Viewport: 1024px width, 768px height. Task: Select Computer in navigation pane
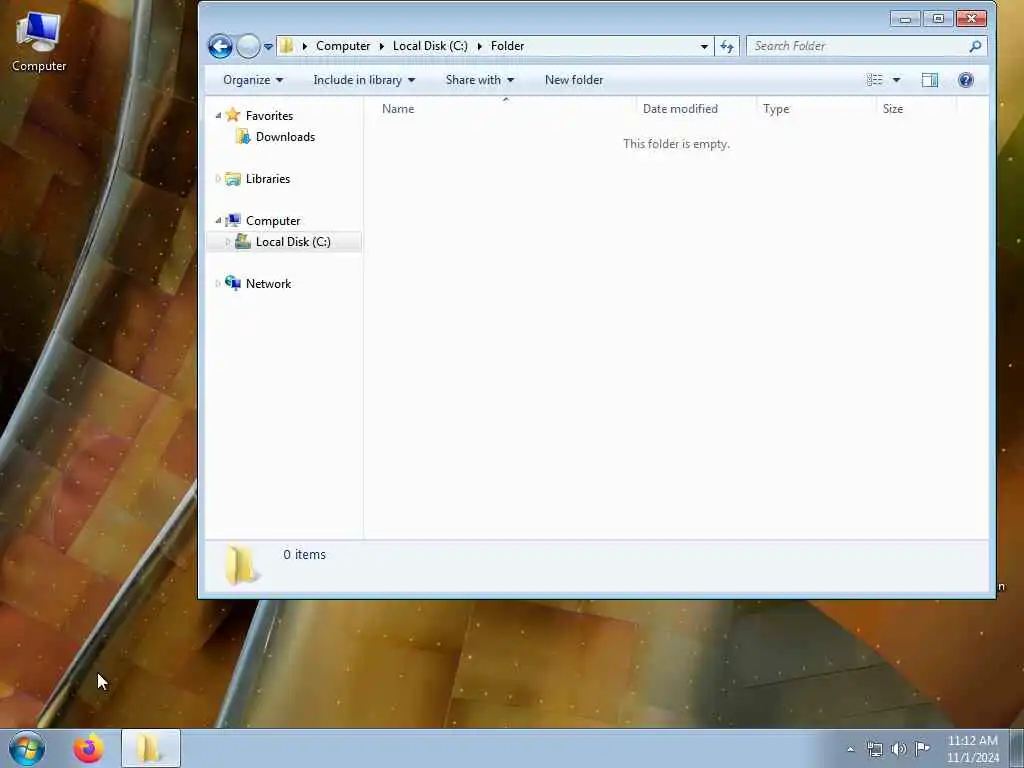pyautogui.click(x=273, y=221)
